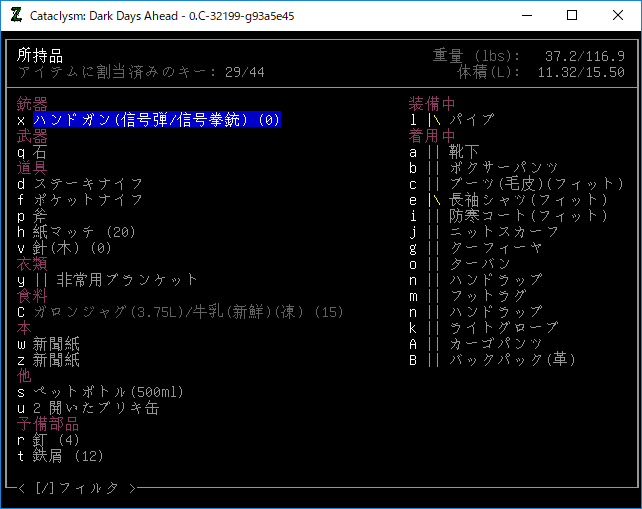Click the パイプ wielded item
The image size is (642, 509).
pos(470,120)
